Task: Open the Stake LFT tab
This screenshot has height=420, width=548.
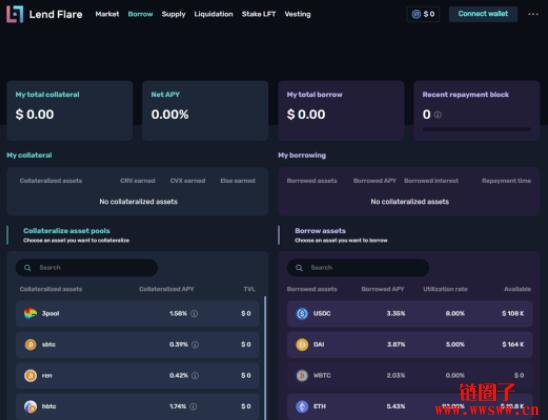Action: [x=259, y=14]
